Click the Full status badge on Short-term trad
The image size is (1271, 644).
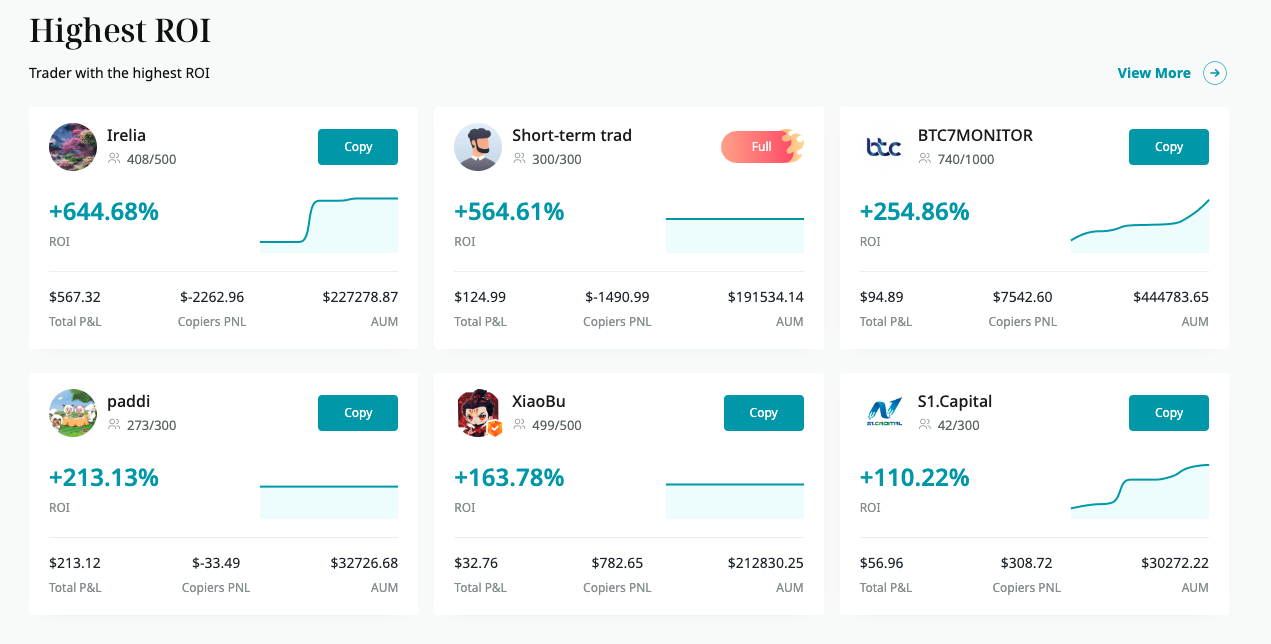pos(762,146)
